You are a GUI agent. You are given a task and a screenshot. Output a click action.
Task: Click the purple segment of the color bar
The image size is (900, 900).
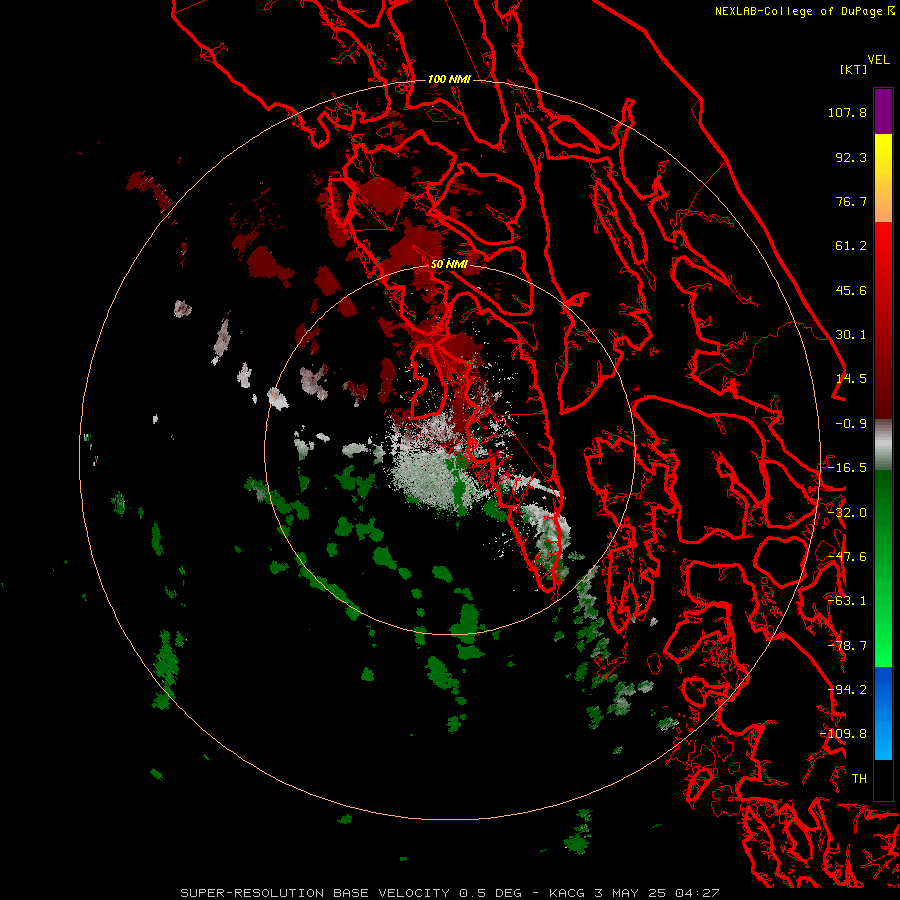pyautogui.click(x=883, y=111)
